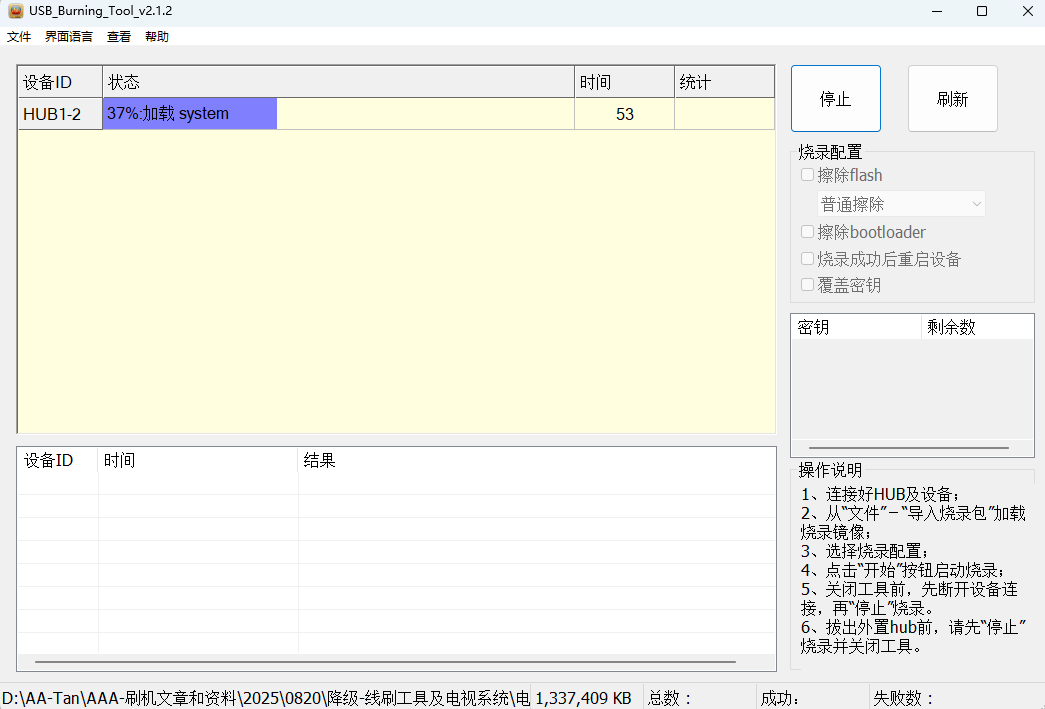The height and width of the screenshot is (709, 1045).
Task: Click the key list horizontal scrollbar
Action: (908, 448)
